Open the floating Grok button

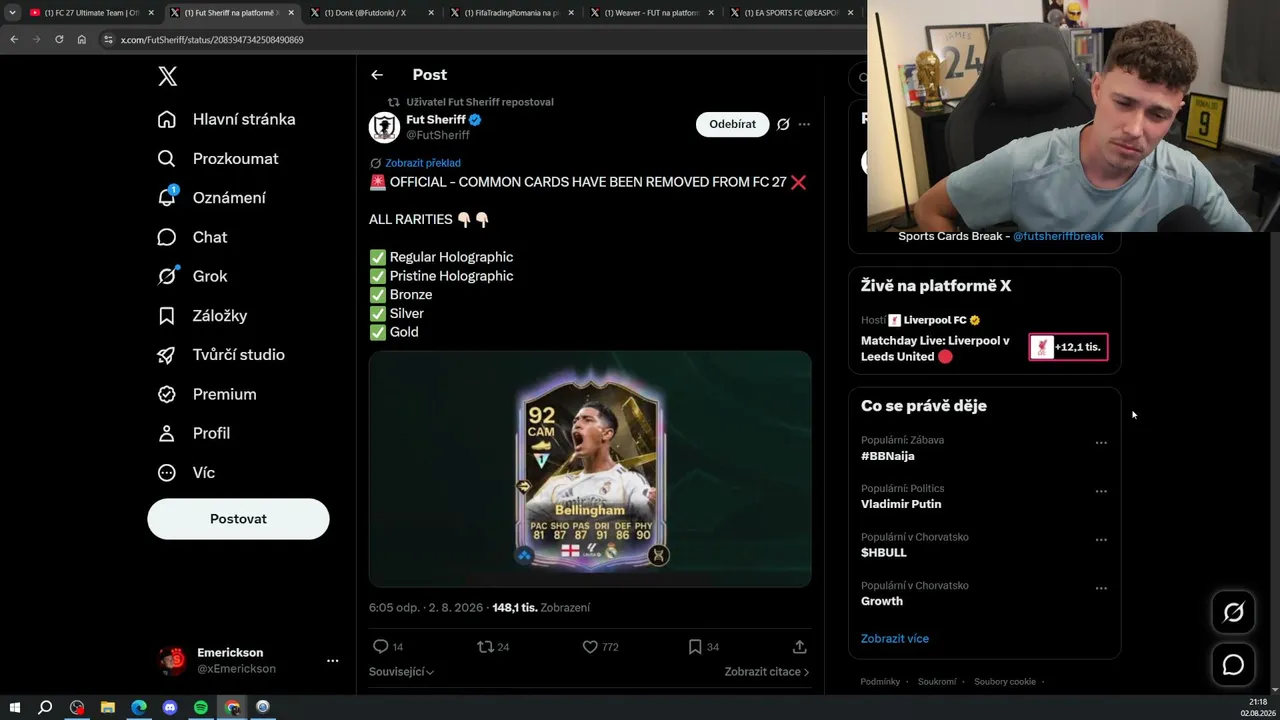point(1233,613)
